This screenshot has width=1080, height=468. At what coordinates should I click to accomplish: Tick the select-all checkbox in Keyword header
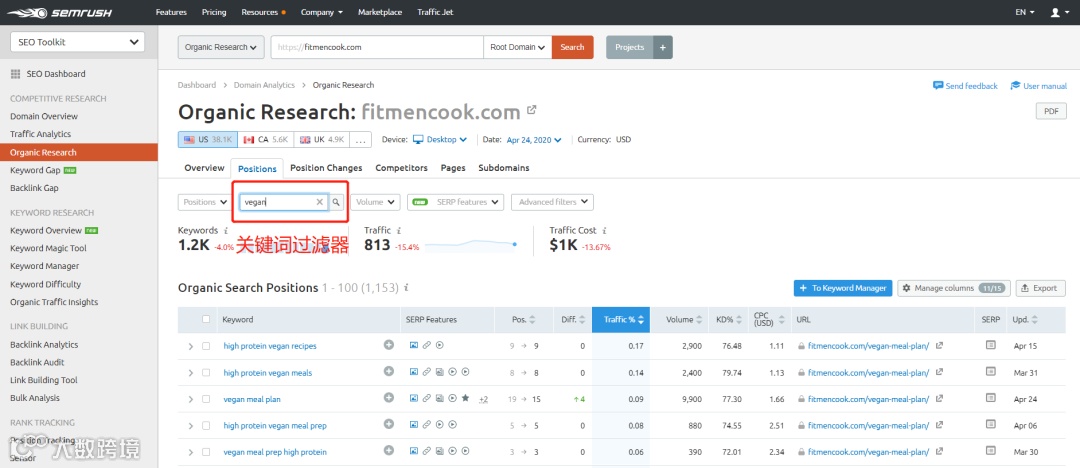(206, 319)
